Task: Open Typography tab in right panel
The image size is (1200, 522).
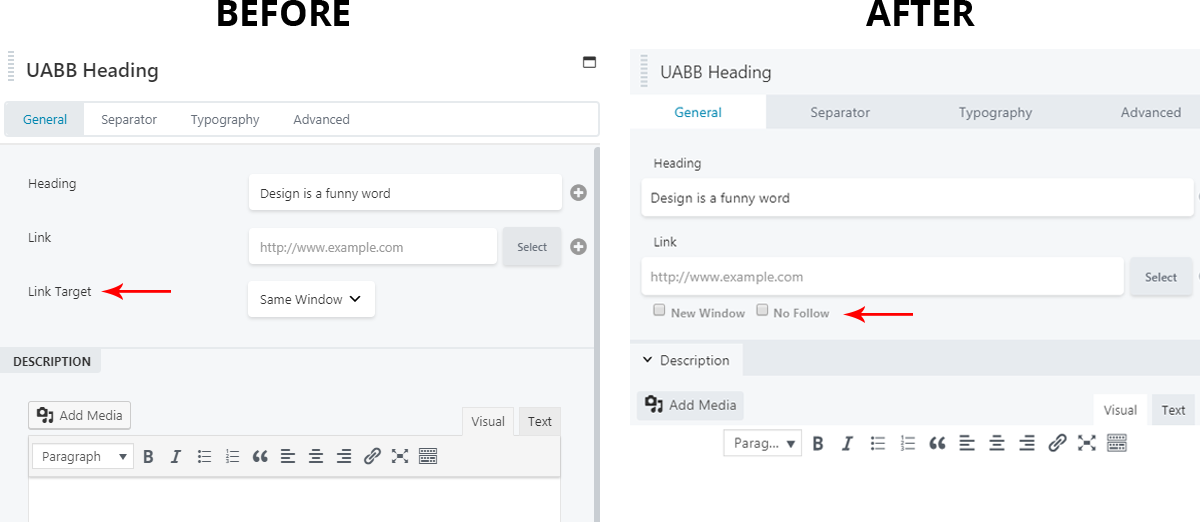Action: tap(995, 113)
